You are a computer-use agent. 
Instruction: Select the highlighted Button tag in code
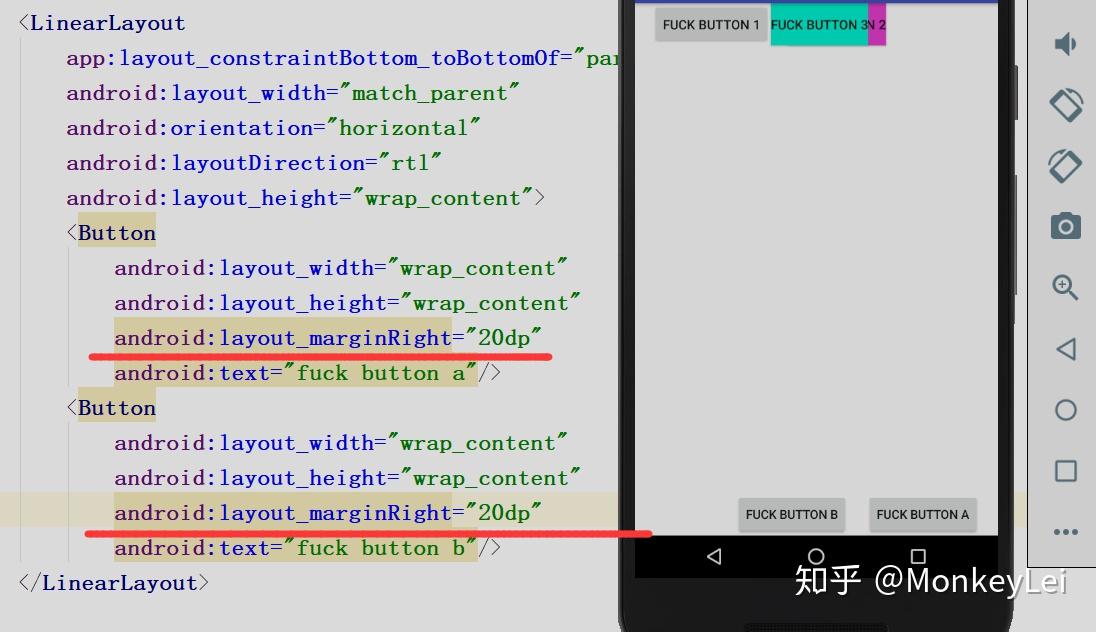(116, 232)
